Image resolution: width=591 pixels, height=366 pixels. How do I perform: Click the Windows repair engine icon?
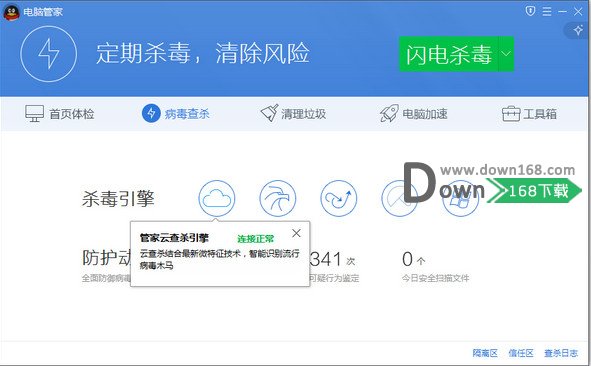pyautogui.click(x=460, y=198)
